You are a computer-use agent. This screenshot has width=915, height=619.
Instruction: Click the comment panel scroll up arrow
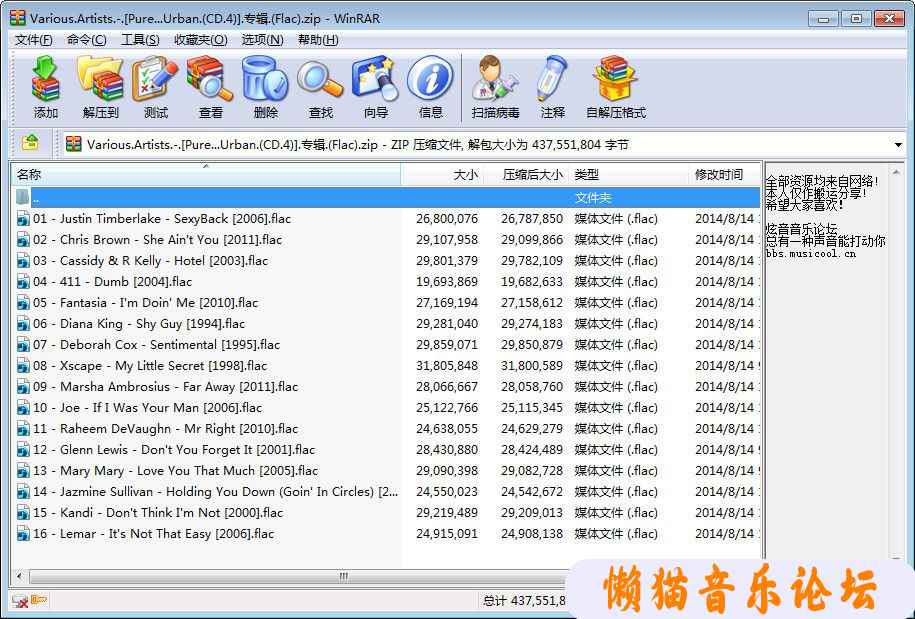coord(896,172)
